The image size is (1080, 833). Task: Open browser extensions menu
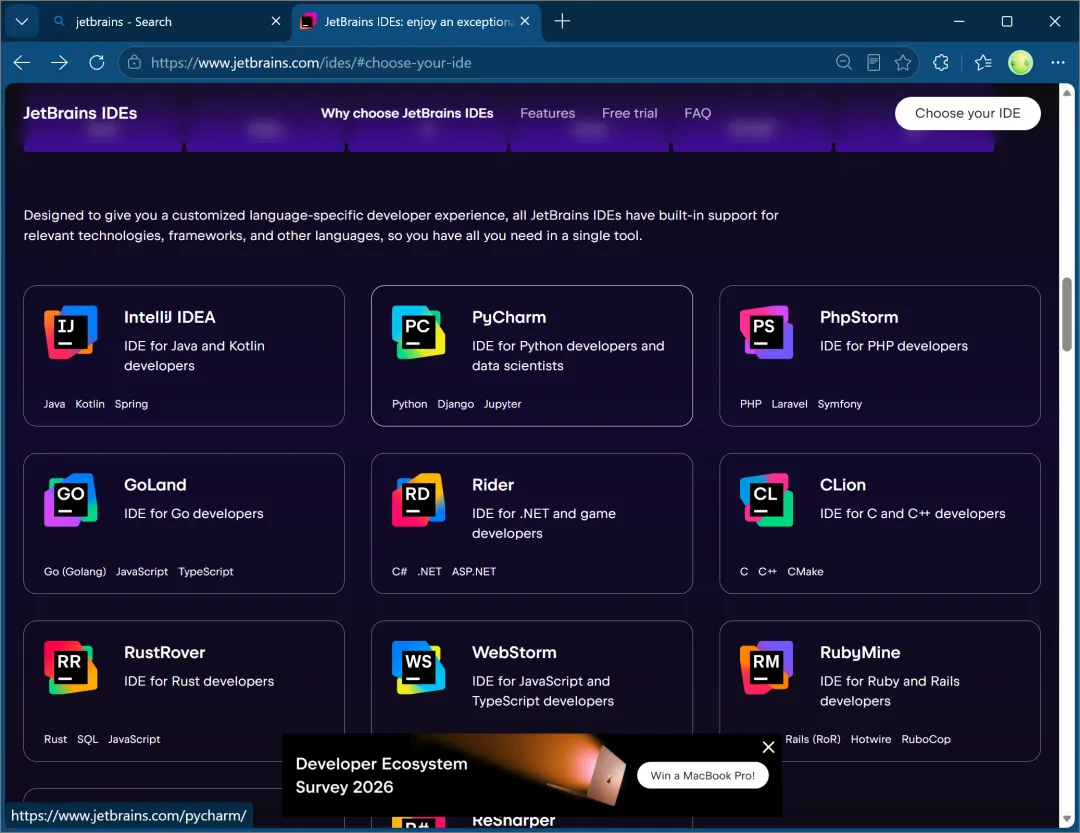[x=941, y=63]
